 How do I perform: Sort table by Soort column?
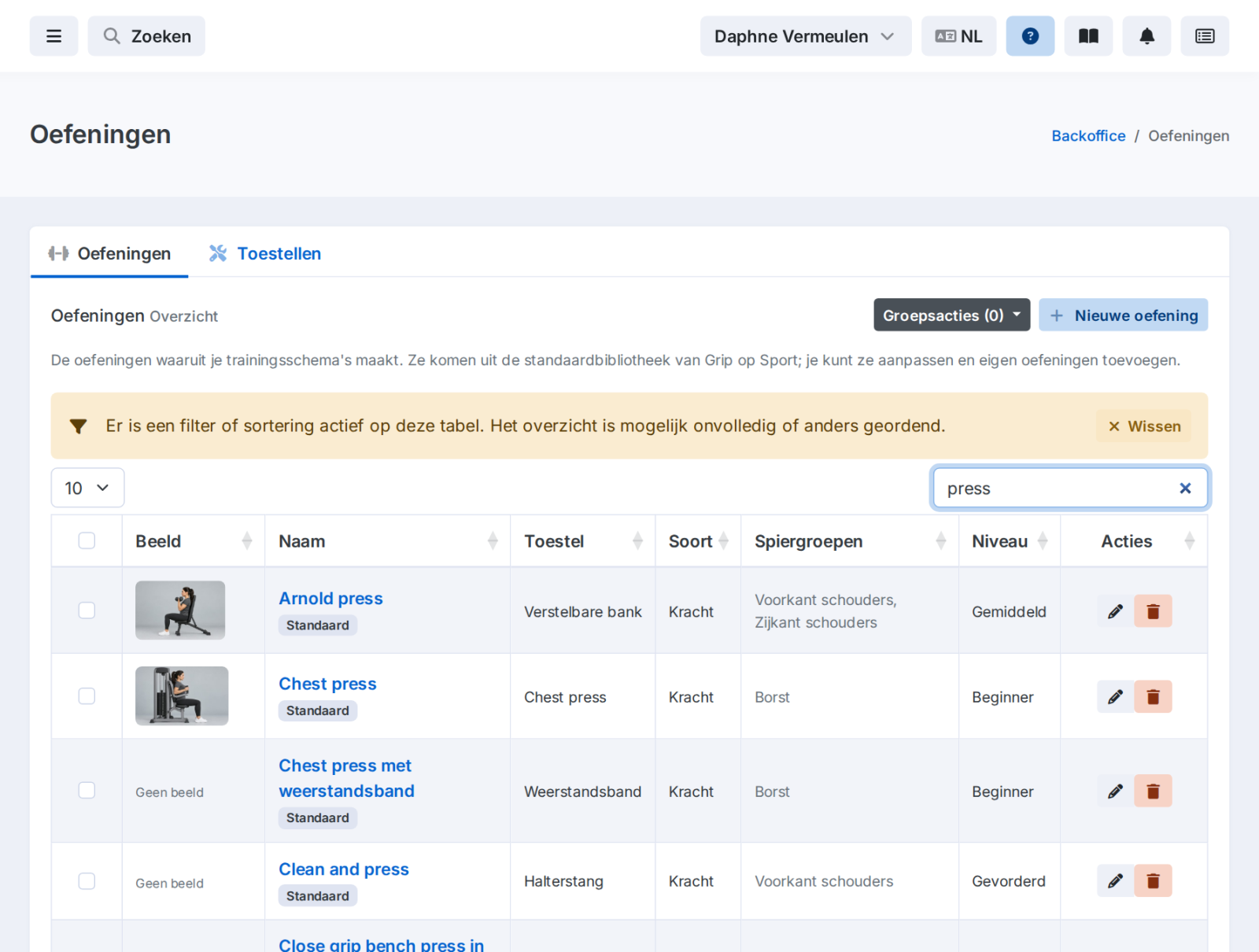(698, 541)
